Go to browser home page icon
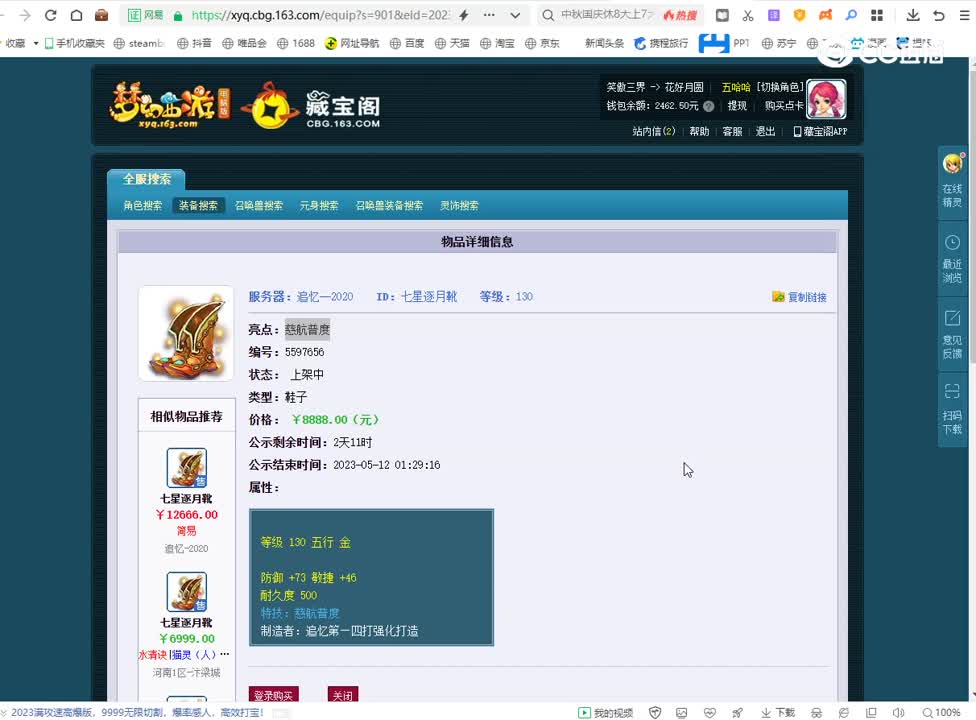 [76, 15]
